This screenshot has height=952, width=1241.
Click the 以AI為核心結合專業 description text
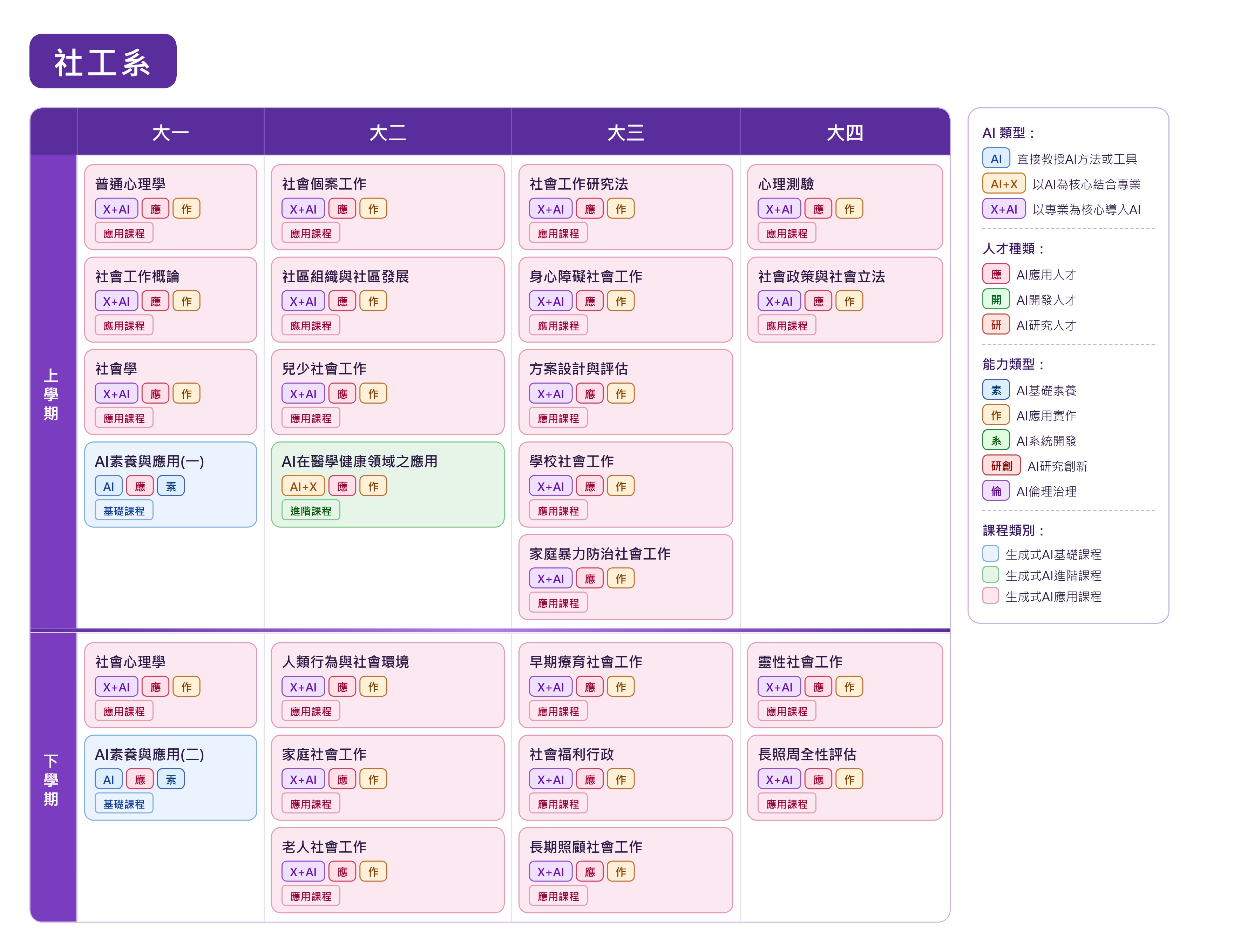[1086, 184]
